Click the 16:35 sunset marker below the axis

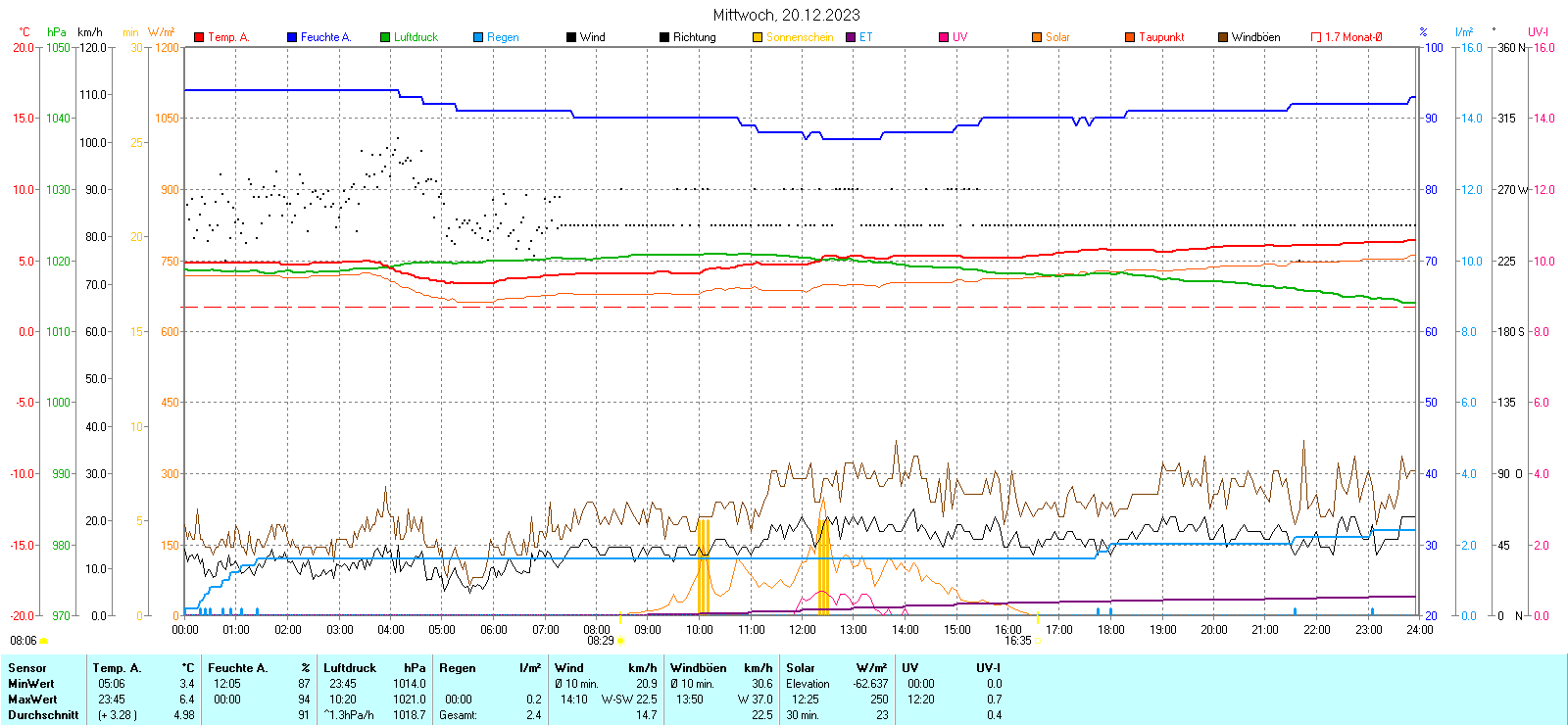1017,641
